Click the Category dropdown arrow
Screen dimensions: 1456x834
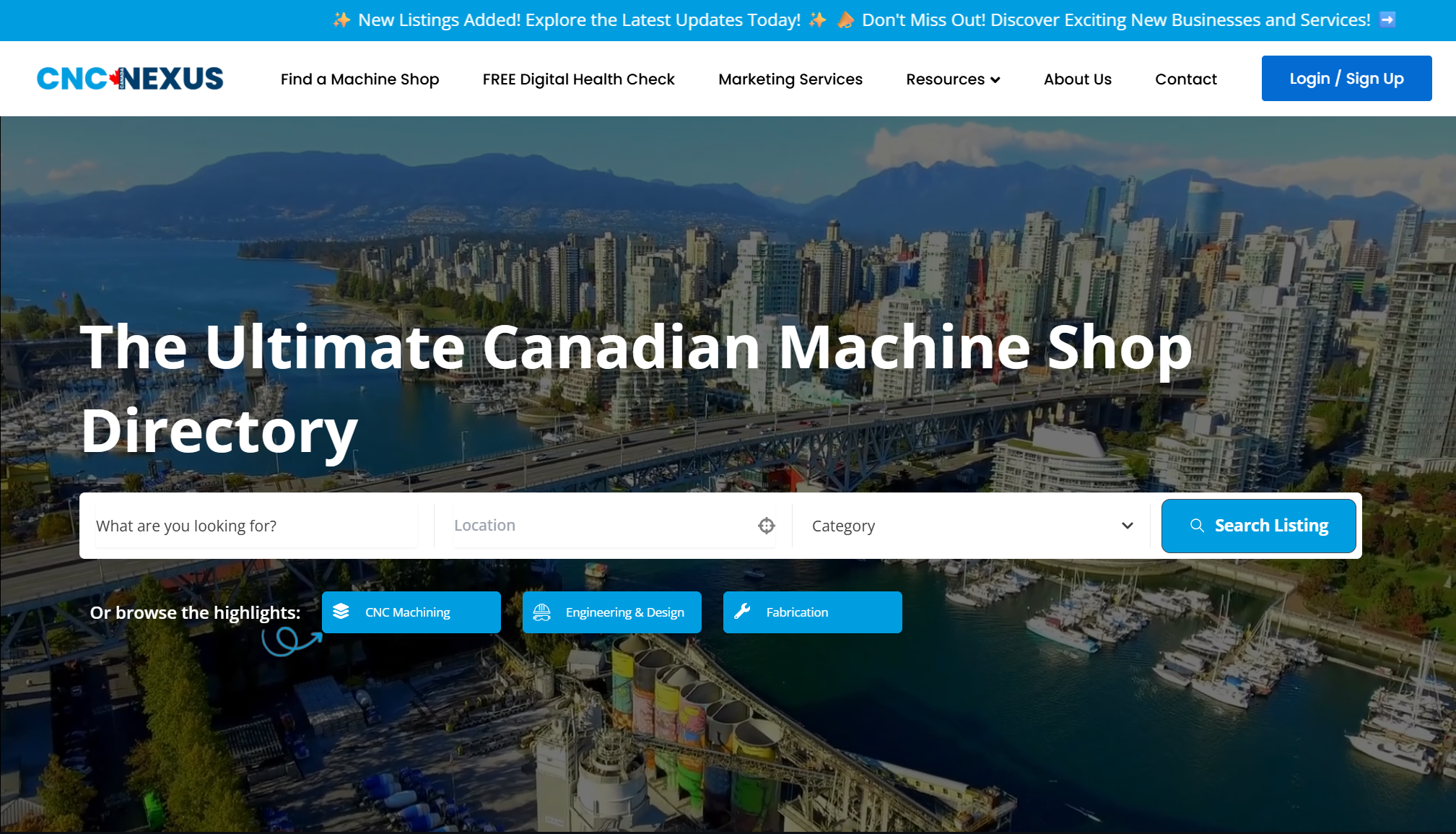(x=1127, y=526)
